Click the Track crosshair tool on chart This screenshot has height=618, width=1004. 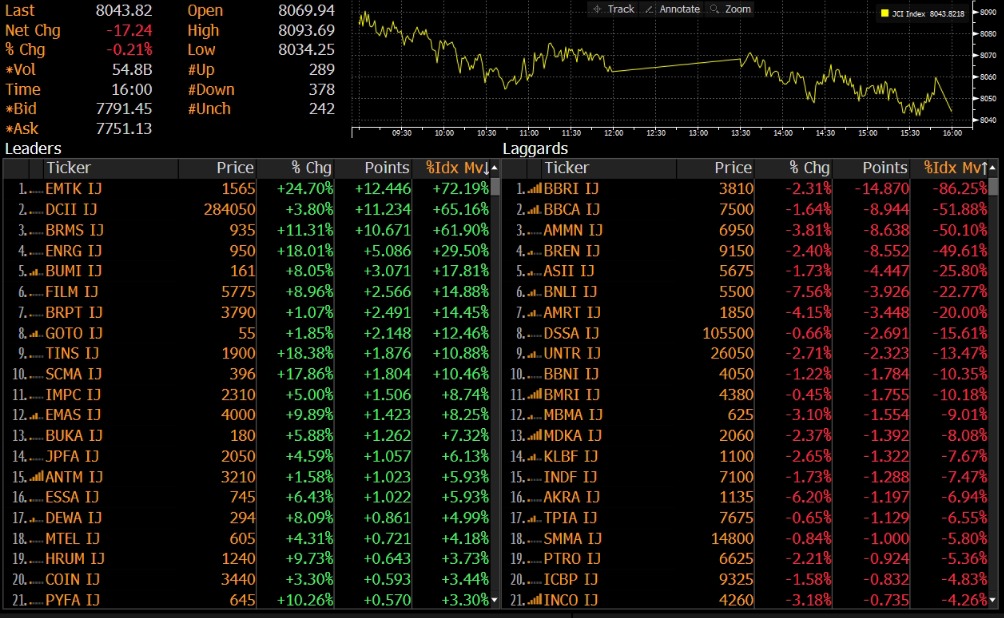coord(613,9)
